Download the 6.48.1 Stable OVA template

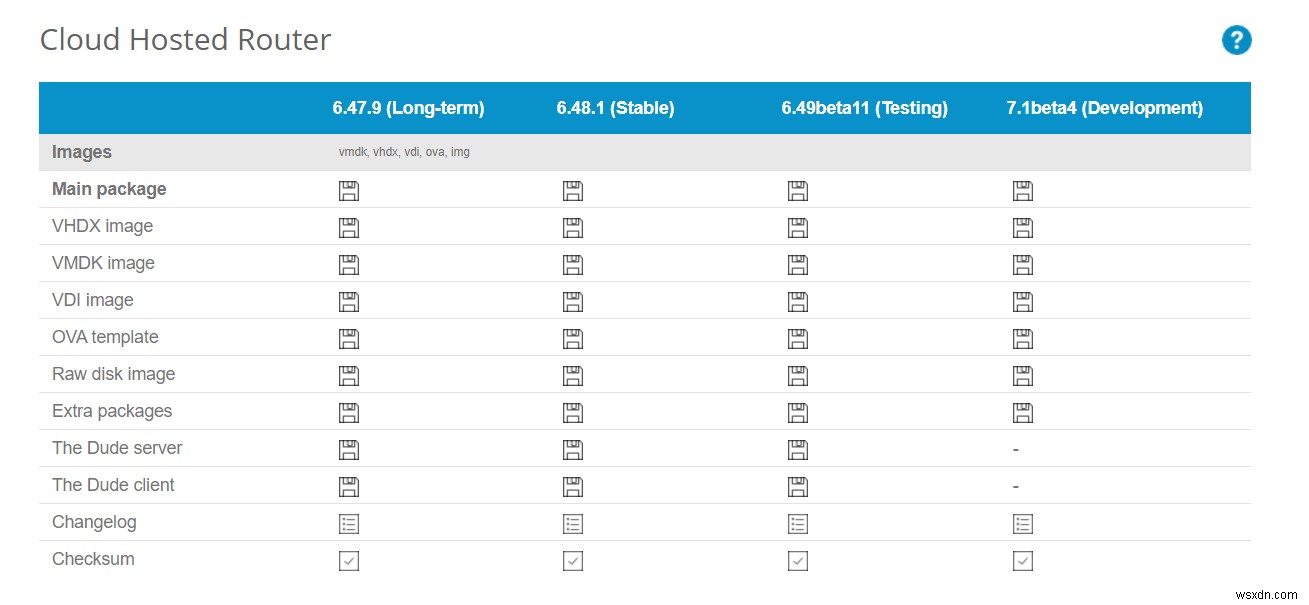(573, 339)
